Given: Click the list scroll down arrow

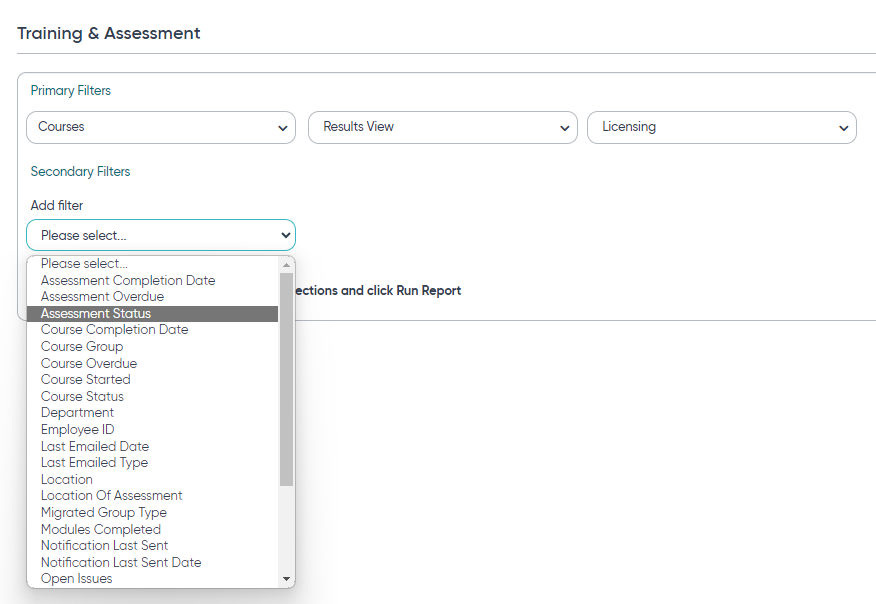Looking at the screenshot, I should tap(287, 579).
